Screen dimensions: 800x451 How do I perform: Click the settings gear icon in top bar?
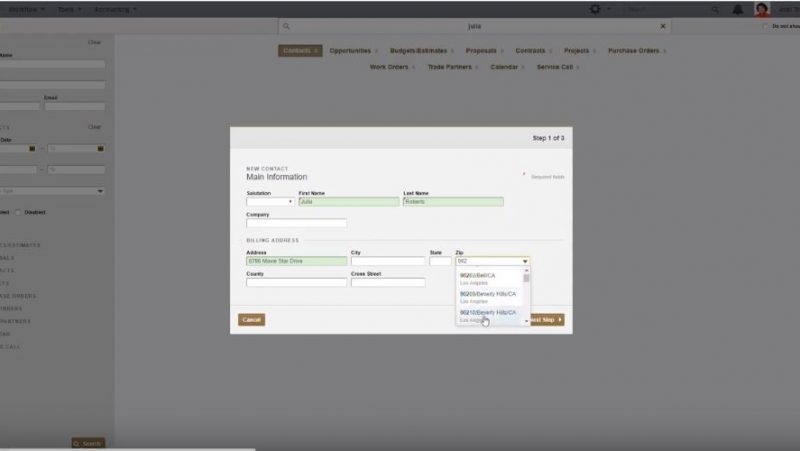(596, 9)
